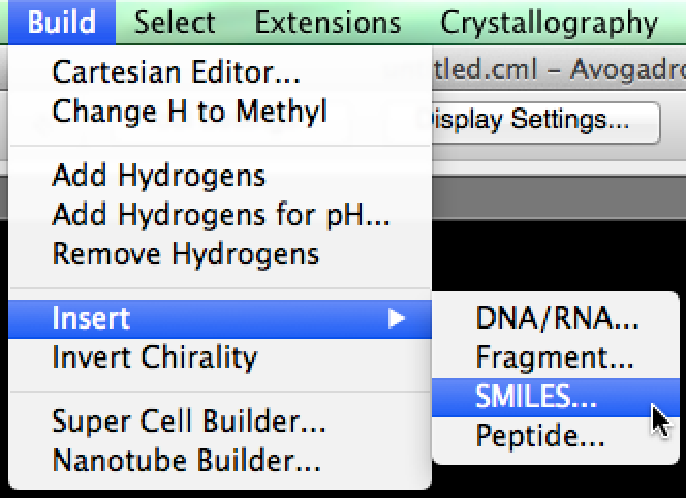
Task: Choose SMILES insert option
Action: click(536, 398)
